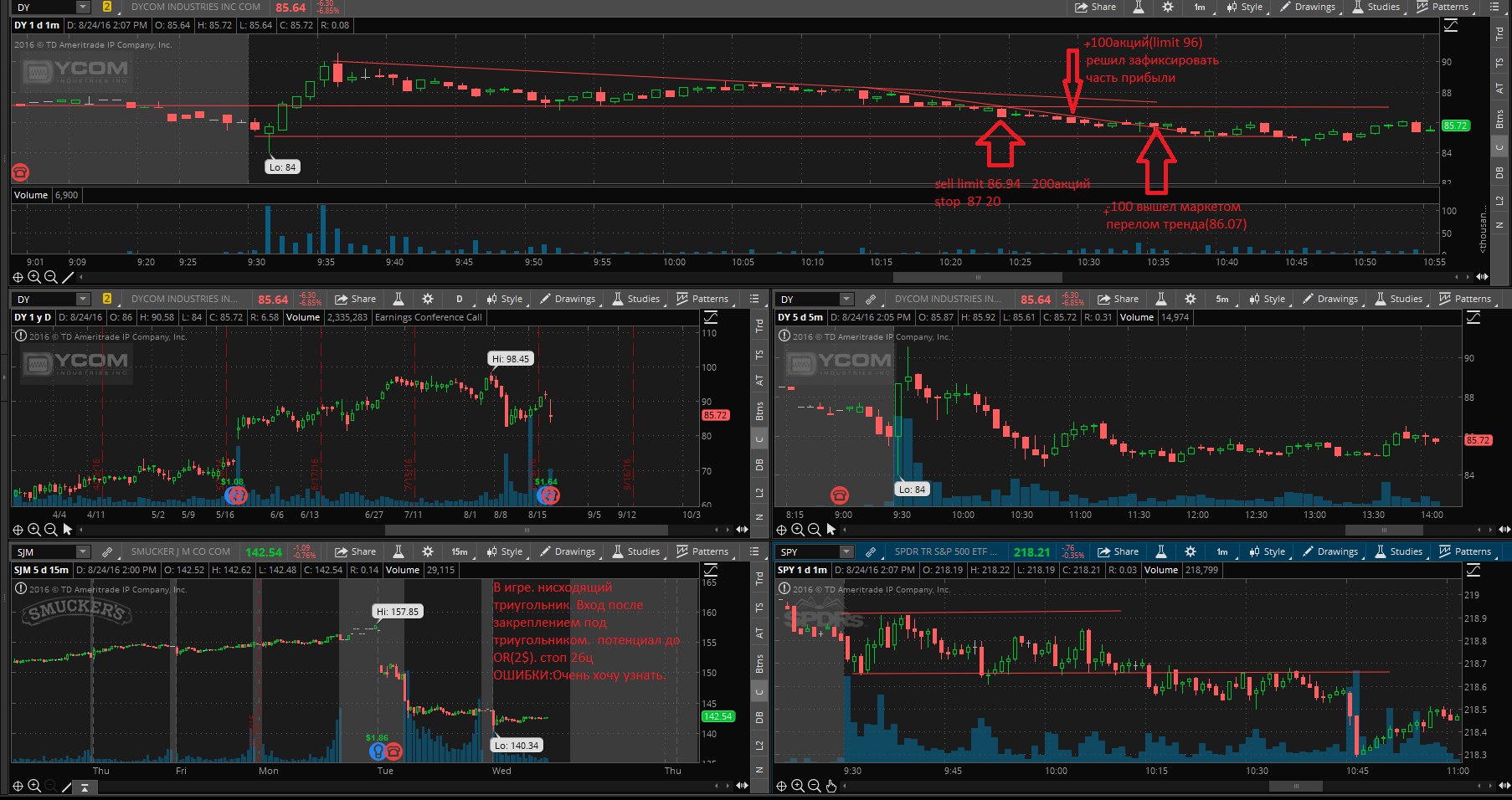Click phone icon on DY 5m chart

(x=839, y=495)
